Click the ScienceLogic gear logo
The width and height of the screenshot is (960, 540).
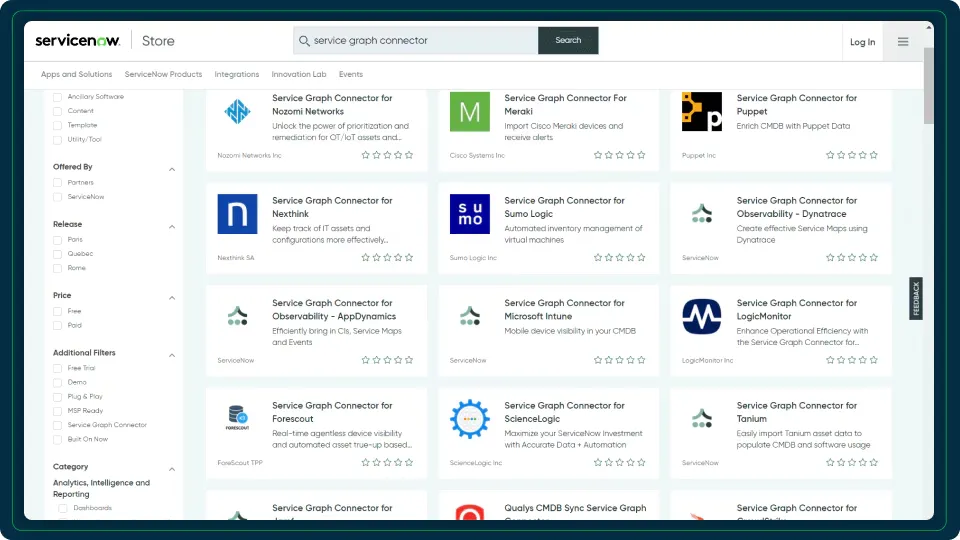point(470,419)
